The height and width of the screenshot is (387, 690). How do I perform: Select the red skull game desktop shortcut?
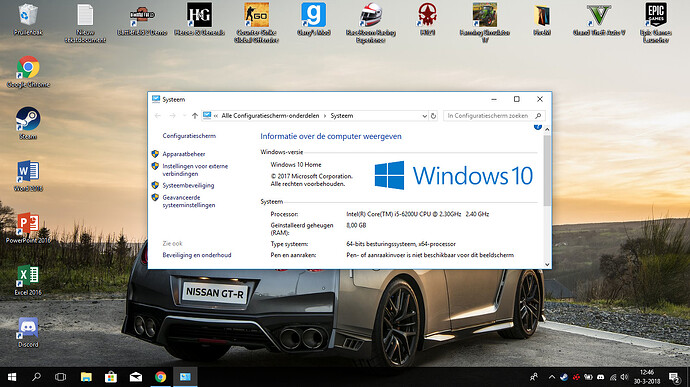tap(428, 19)
